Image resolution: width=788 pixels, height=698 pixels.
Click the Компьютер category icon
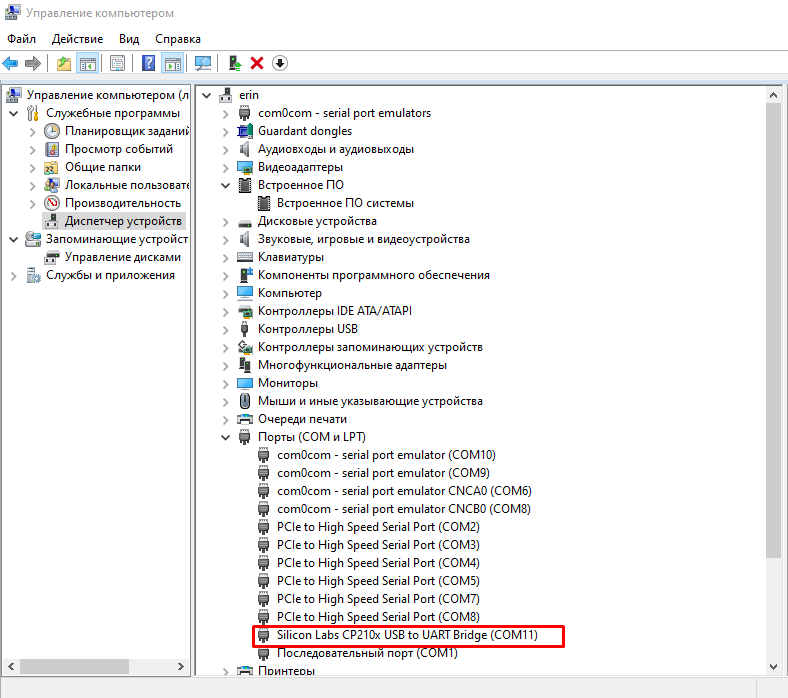tap(245, 293)
